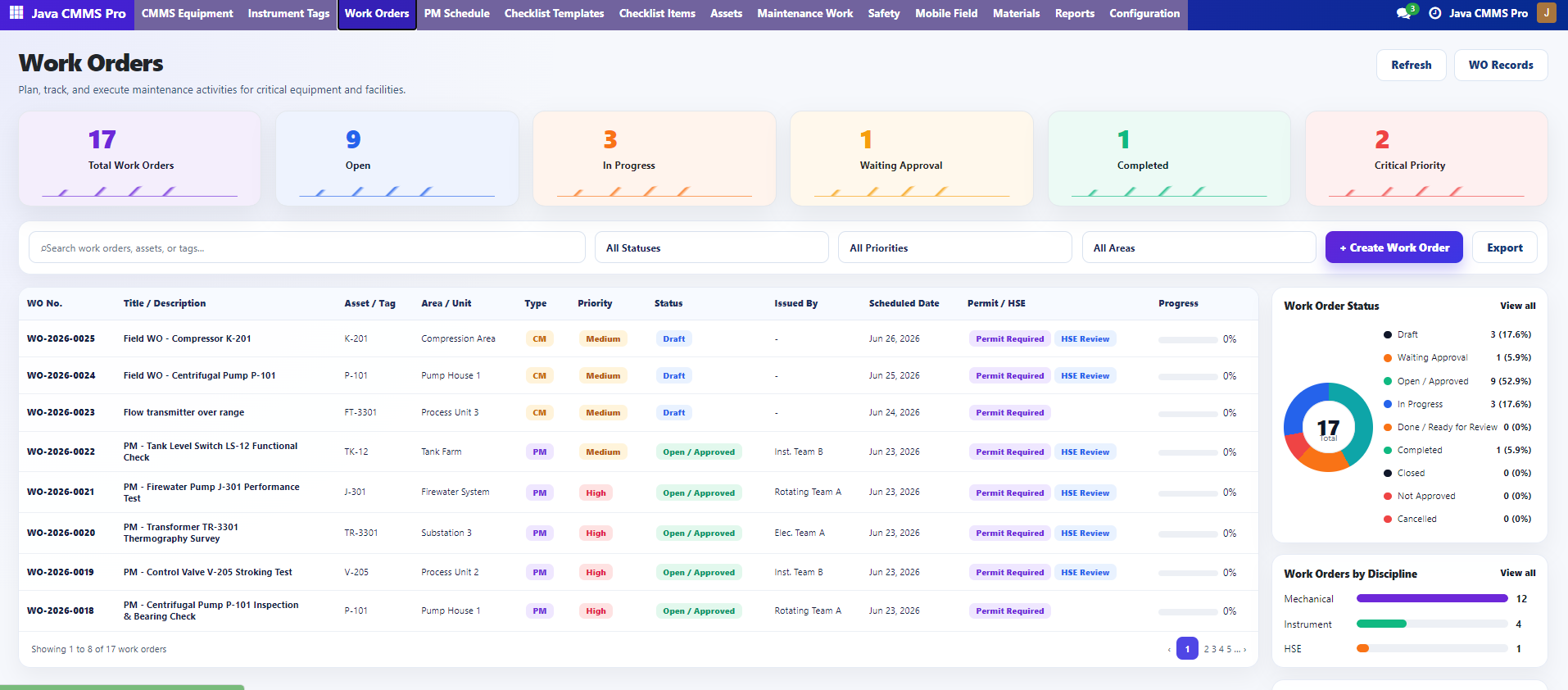Open Configuration tab
1568x690 pixels.
coord(1144,13)
